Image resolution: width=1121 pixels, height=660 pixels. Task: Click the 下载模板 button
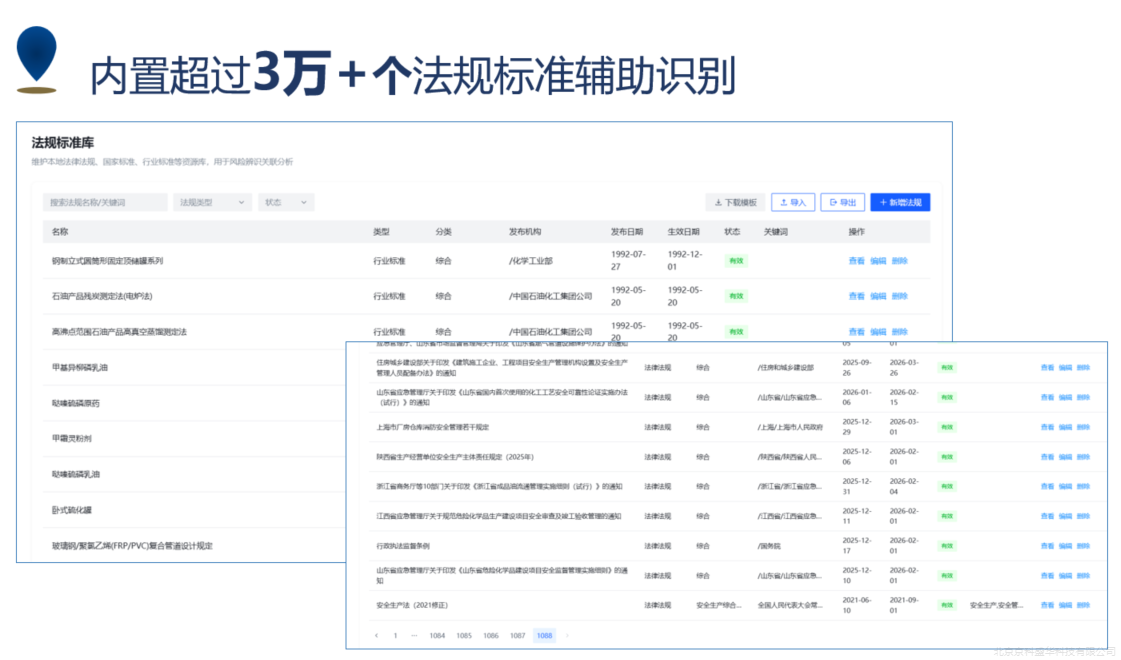[x=736, y=202]
